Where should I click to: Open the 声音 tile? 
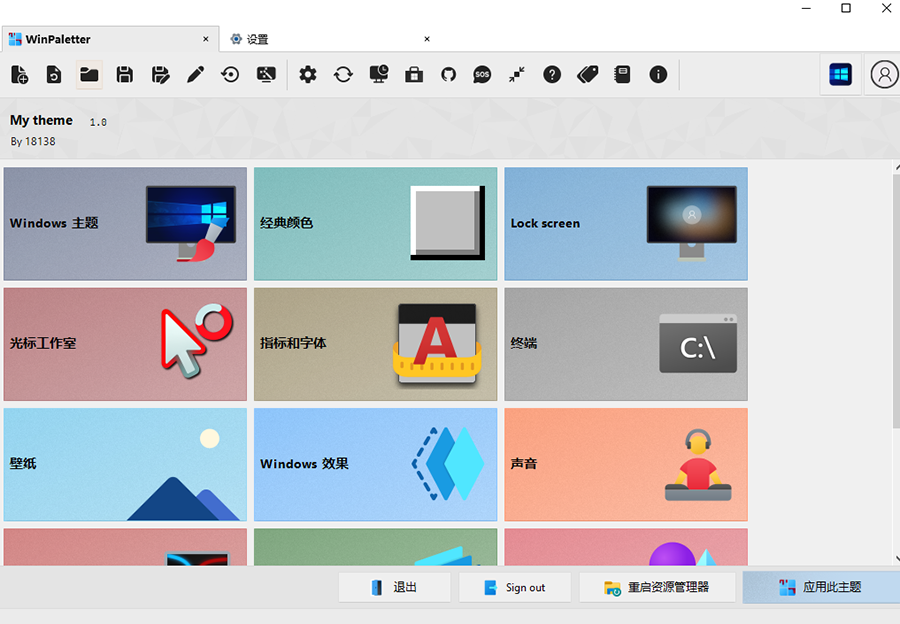coord(626,464)
